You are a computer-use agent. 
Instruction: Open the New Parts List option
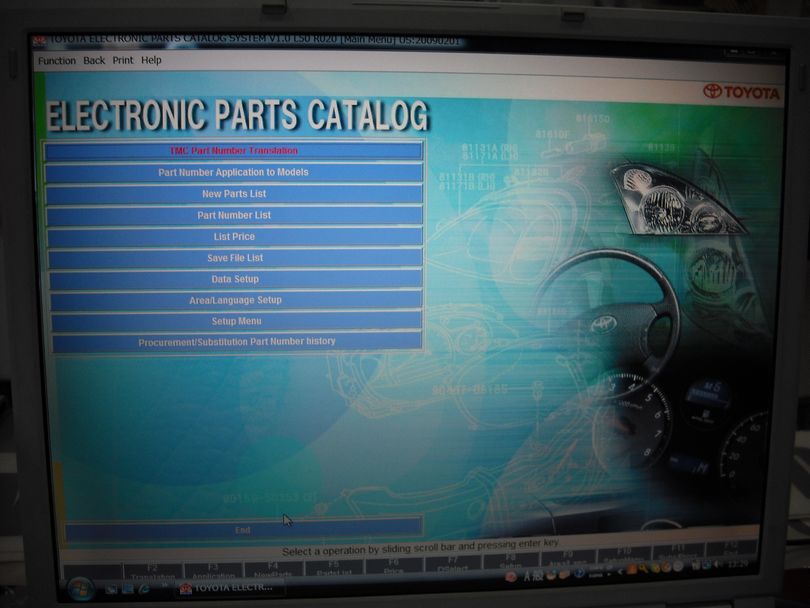click(235, 194)
